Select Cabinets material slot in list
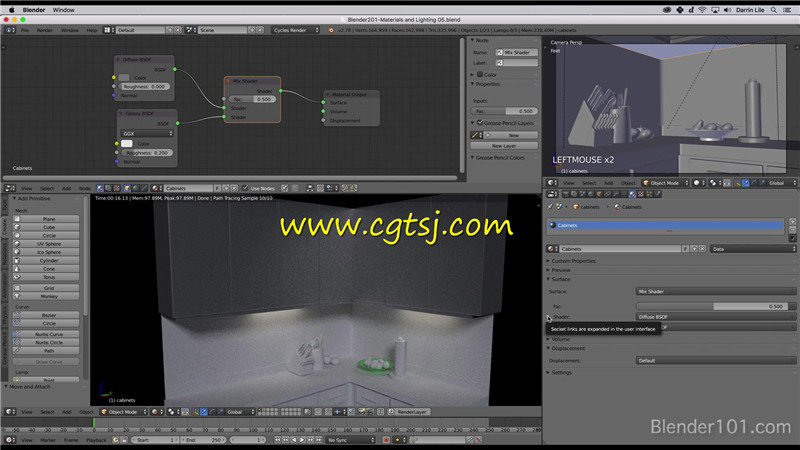 (665, 225)
